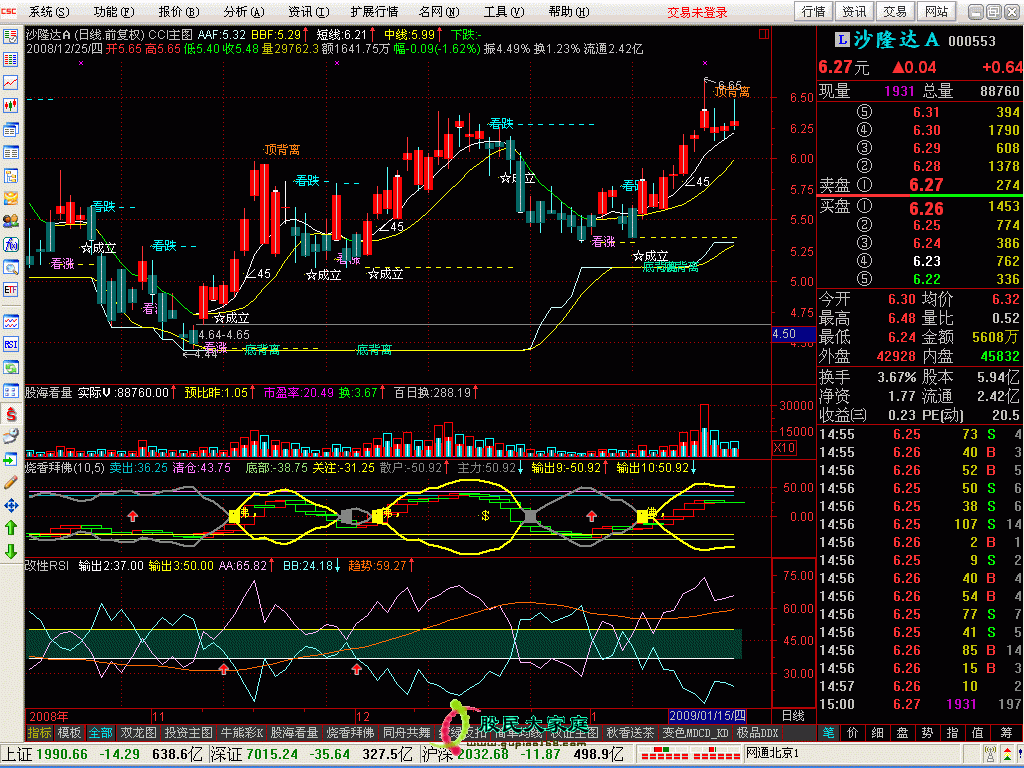
Task: Click the red dollar sign sidebar icon
Action: click(11, 413)
